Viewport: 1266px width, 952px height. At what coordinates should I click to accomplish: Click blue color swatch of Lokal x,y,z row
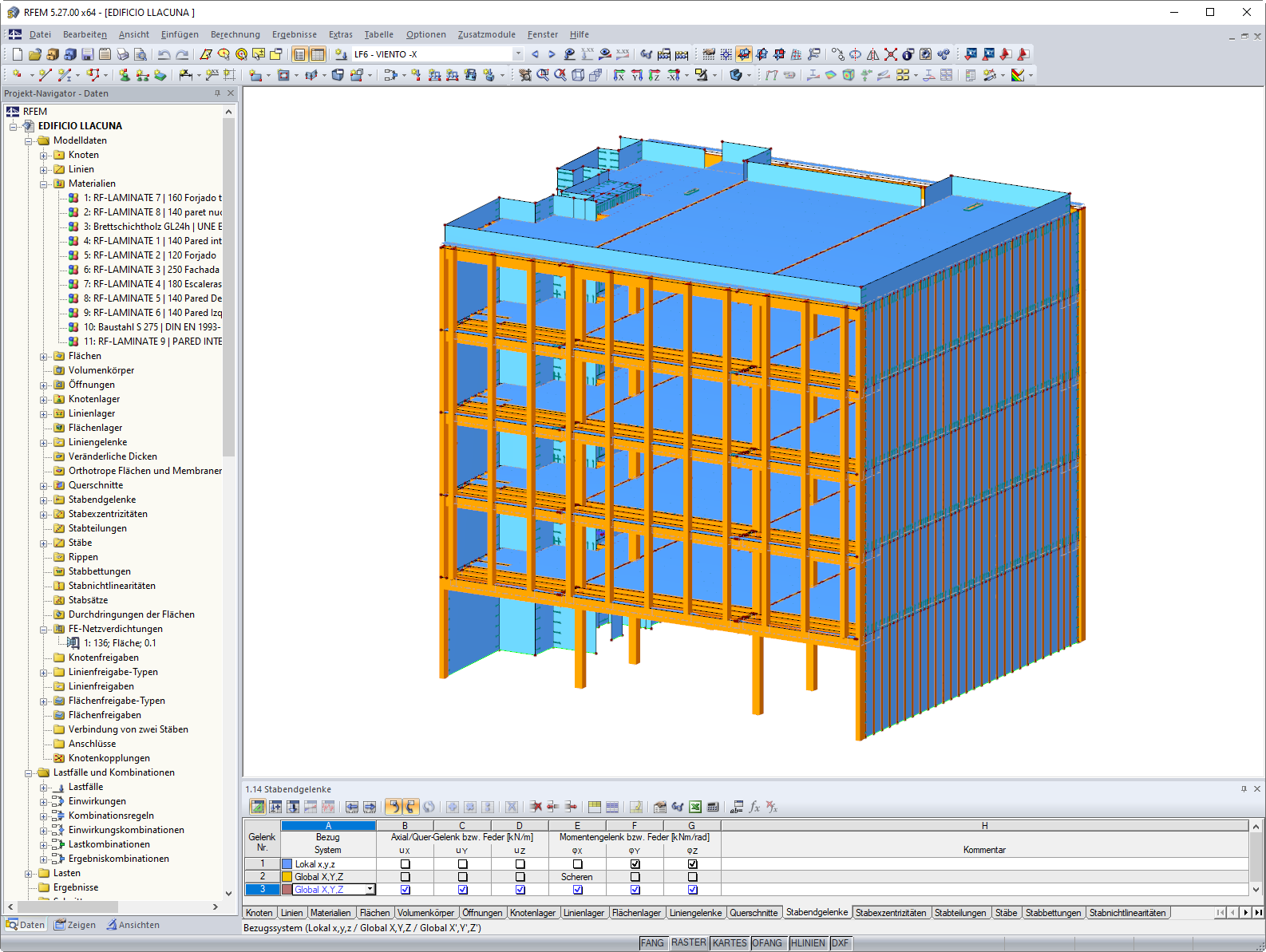(287, 864)
